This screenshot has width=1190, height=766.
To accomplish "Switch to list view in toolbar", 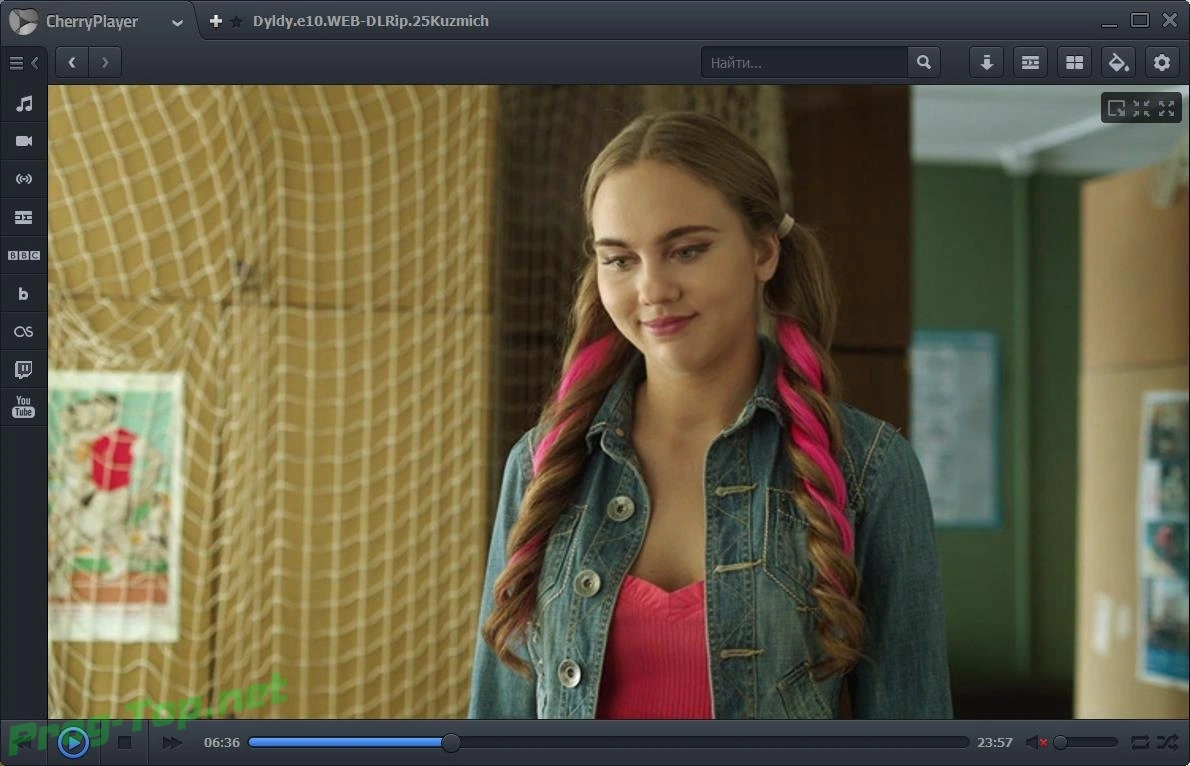I will (x=1030, y=62).
